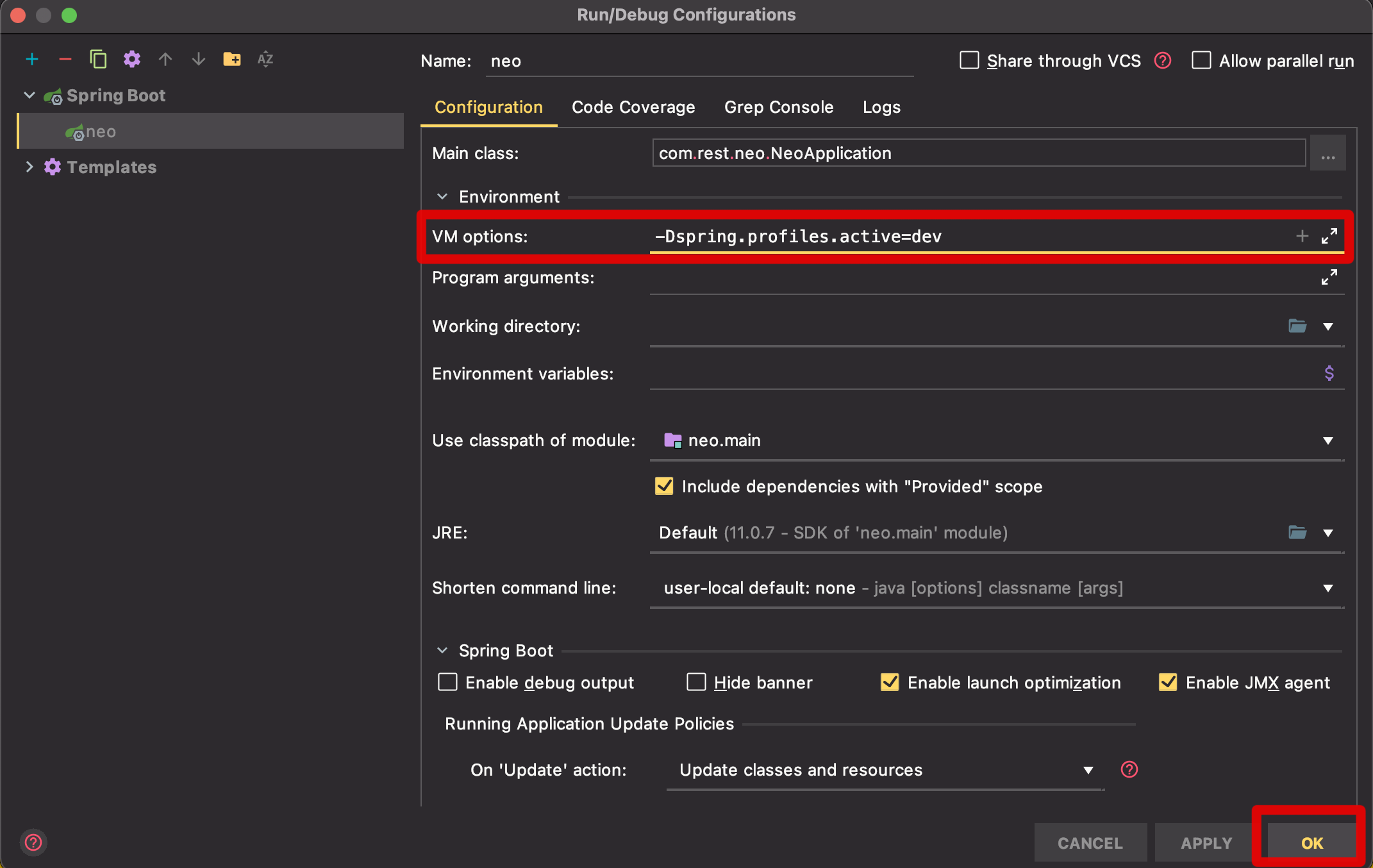The height and width of the screenshot is (868, 1373).
Task: Open environment variables editor via dollar icon
Action: point(1329,372)
